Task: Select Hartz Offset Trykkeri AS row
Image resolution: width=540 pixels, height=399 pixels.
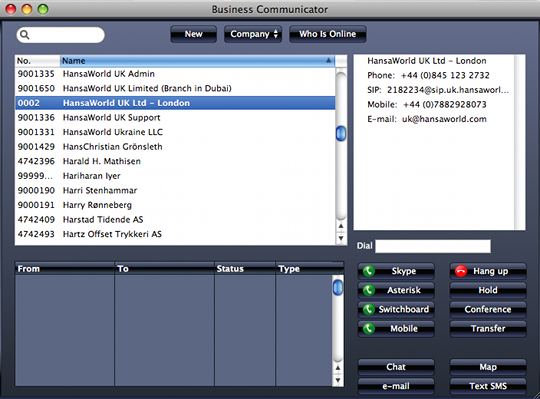Action: click(175, 234)
